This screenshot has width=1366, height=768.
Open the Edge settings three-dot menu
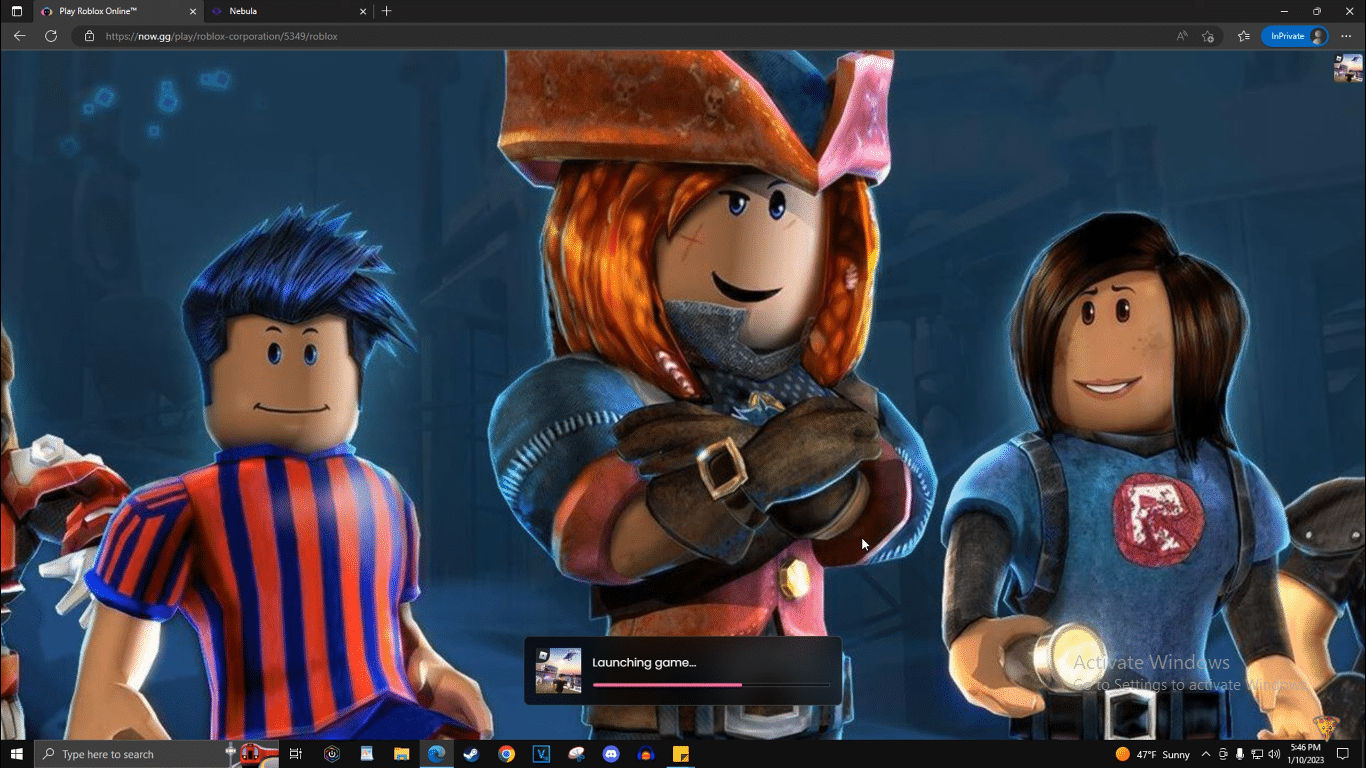coord(1345,35)
